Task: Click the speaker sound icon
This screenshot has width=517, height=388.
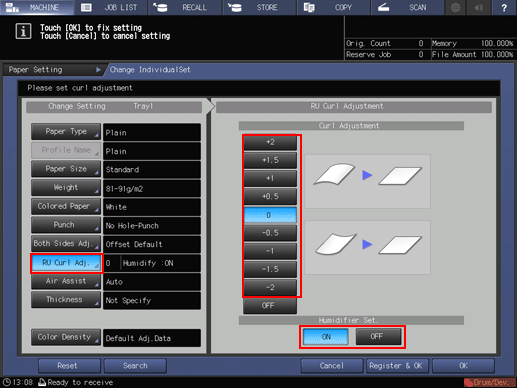Action: 479,7
